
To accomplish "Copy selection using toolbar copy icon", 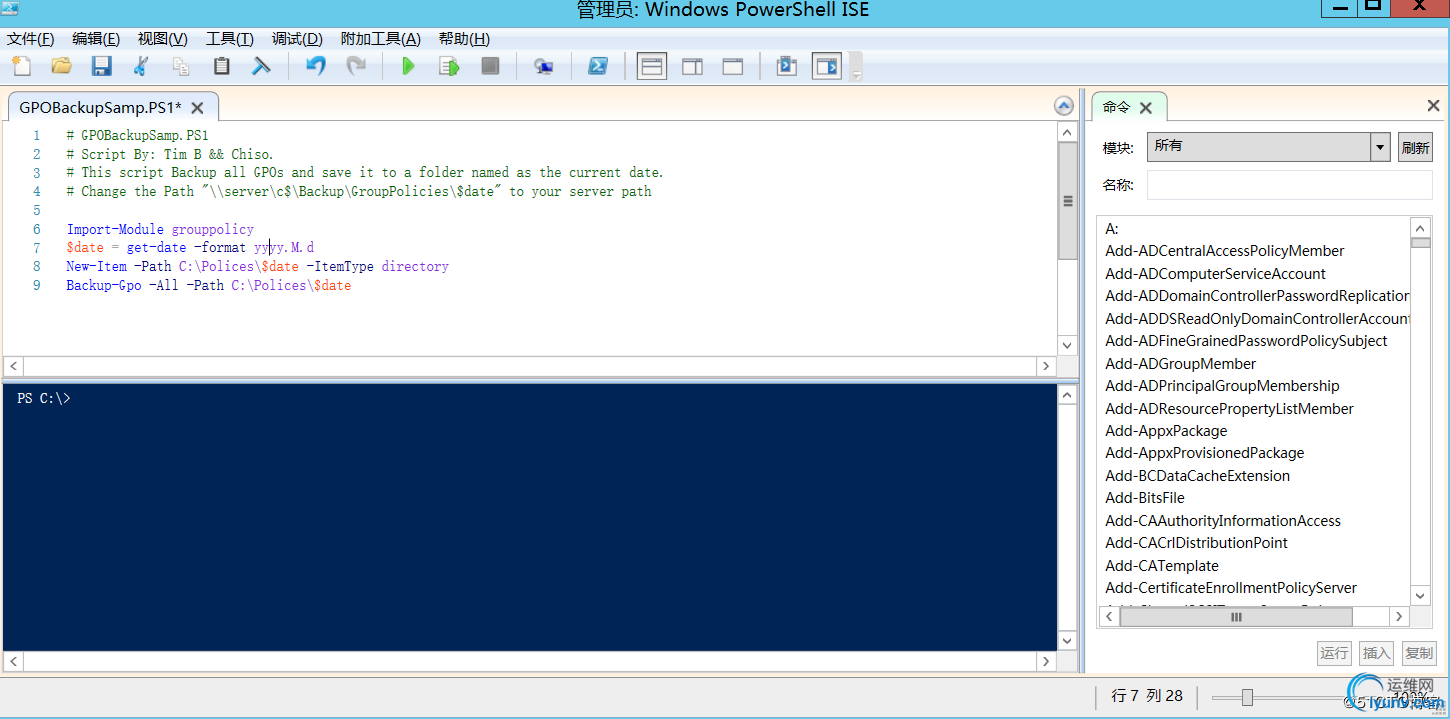I will click(x=181, y=66).
